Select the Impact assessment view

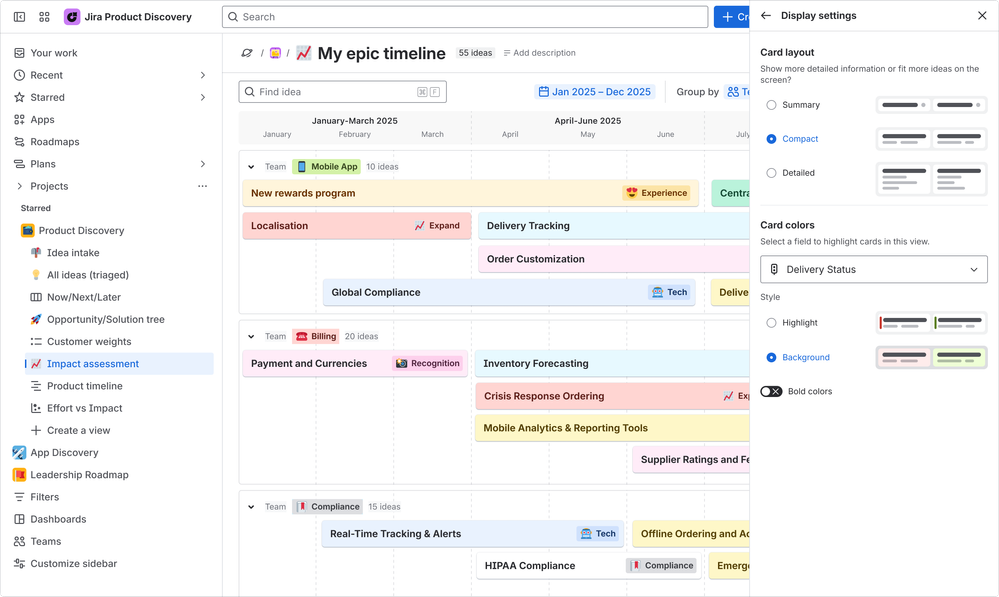pos(119,364)
